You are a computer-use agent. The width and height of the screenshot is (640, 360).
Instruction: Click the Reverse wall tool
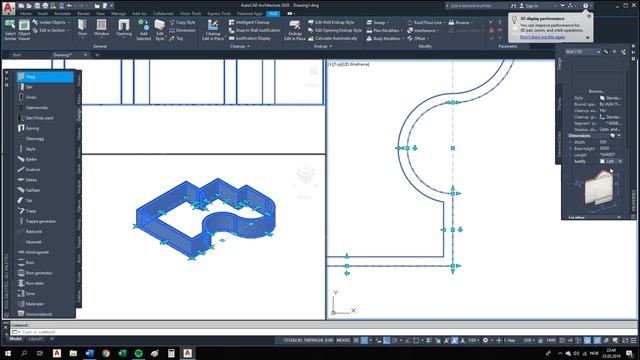pyautogui.click(x=461, y=22)
